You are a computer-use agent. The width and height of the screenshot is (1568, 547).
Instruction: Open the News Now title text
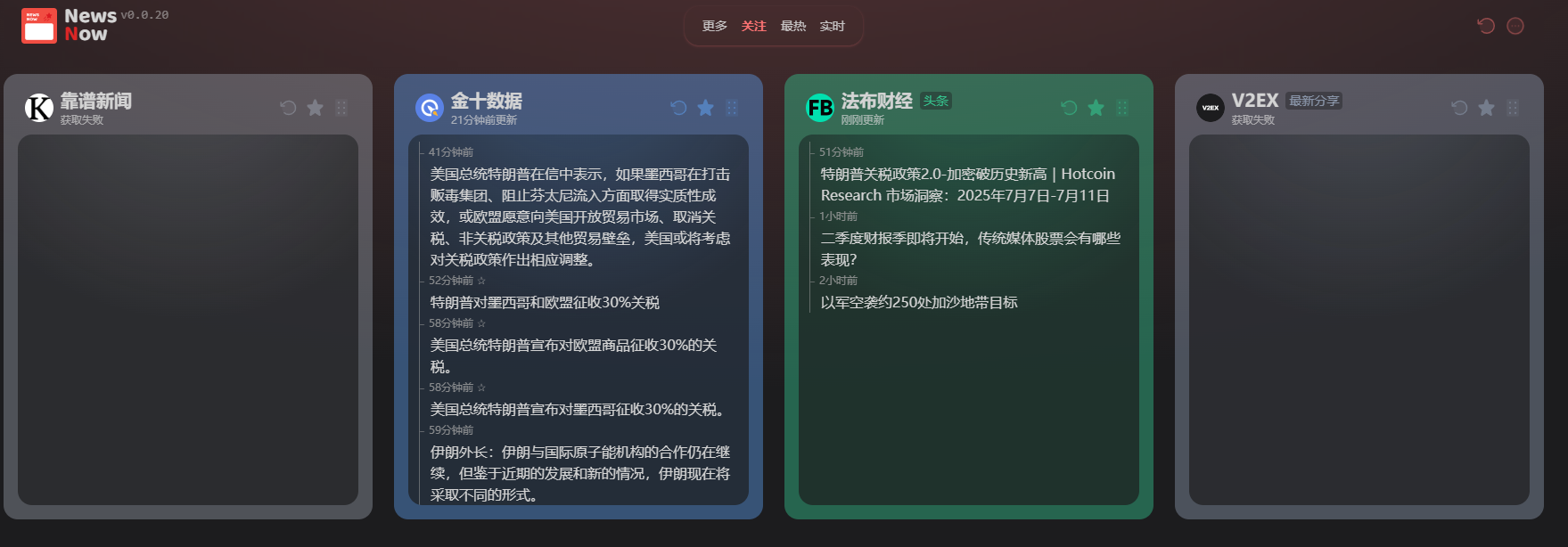90,25
